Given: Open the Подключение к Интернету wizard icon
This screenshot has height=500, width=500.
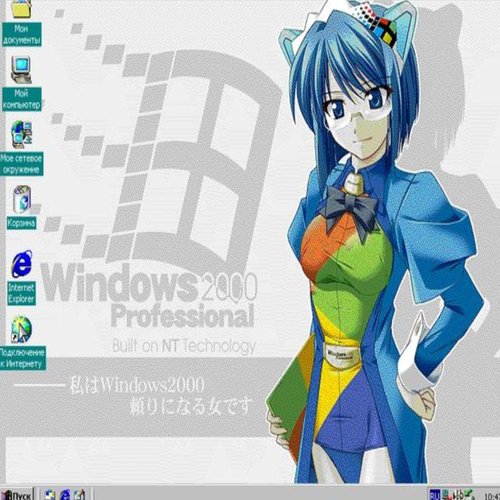Looking at the screenshot, I should [21, 330].
